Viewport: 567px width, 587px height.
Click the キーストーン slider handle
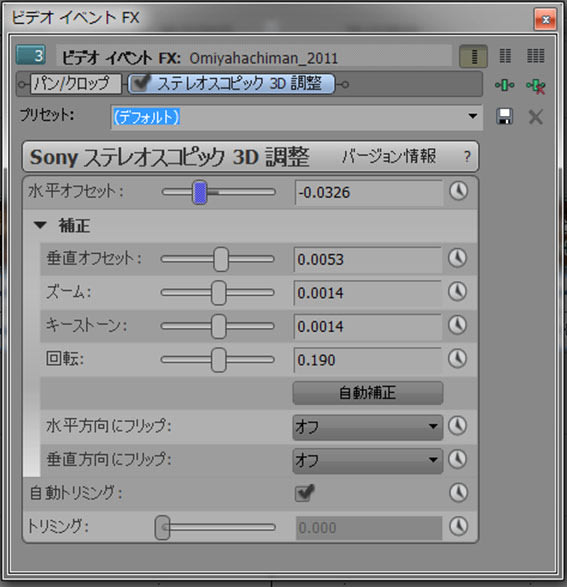[x=219, y=326]
